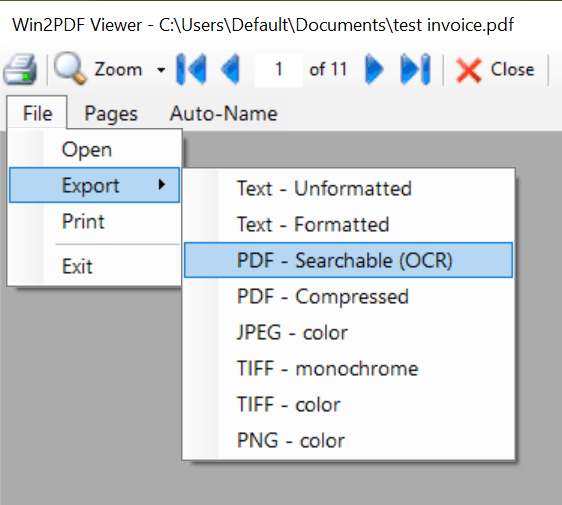Select PDF - Compressed export
This screenshot has height=505, width=562.
click(x=348, y=296)
